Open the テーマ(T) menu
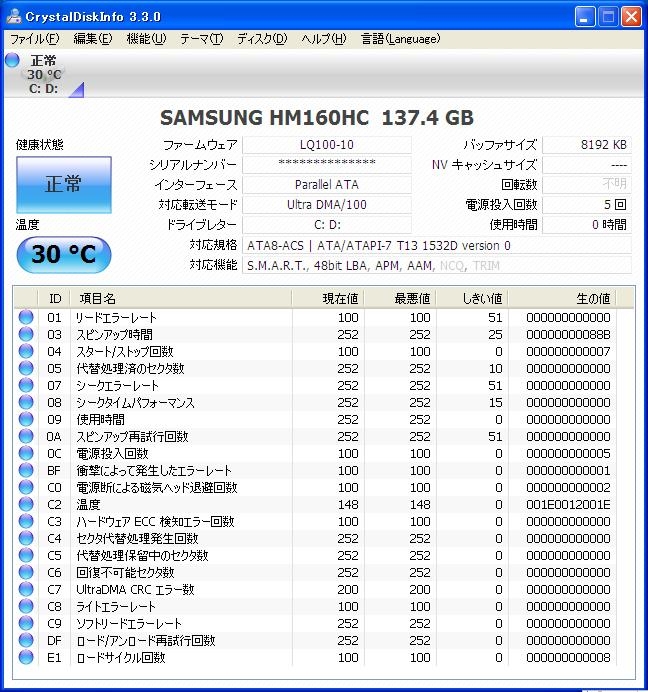 [202, 39]
